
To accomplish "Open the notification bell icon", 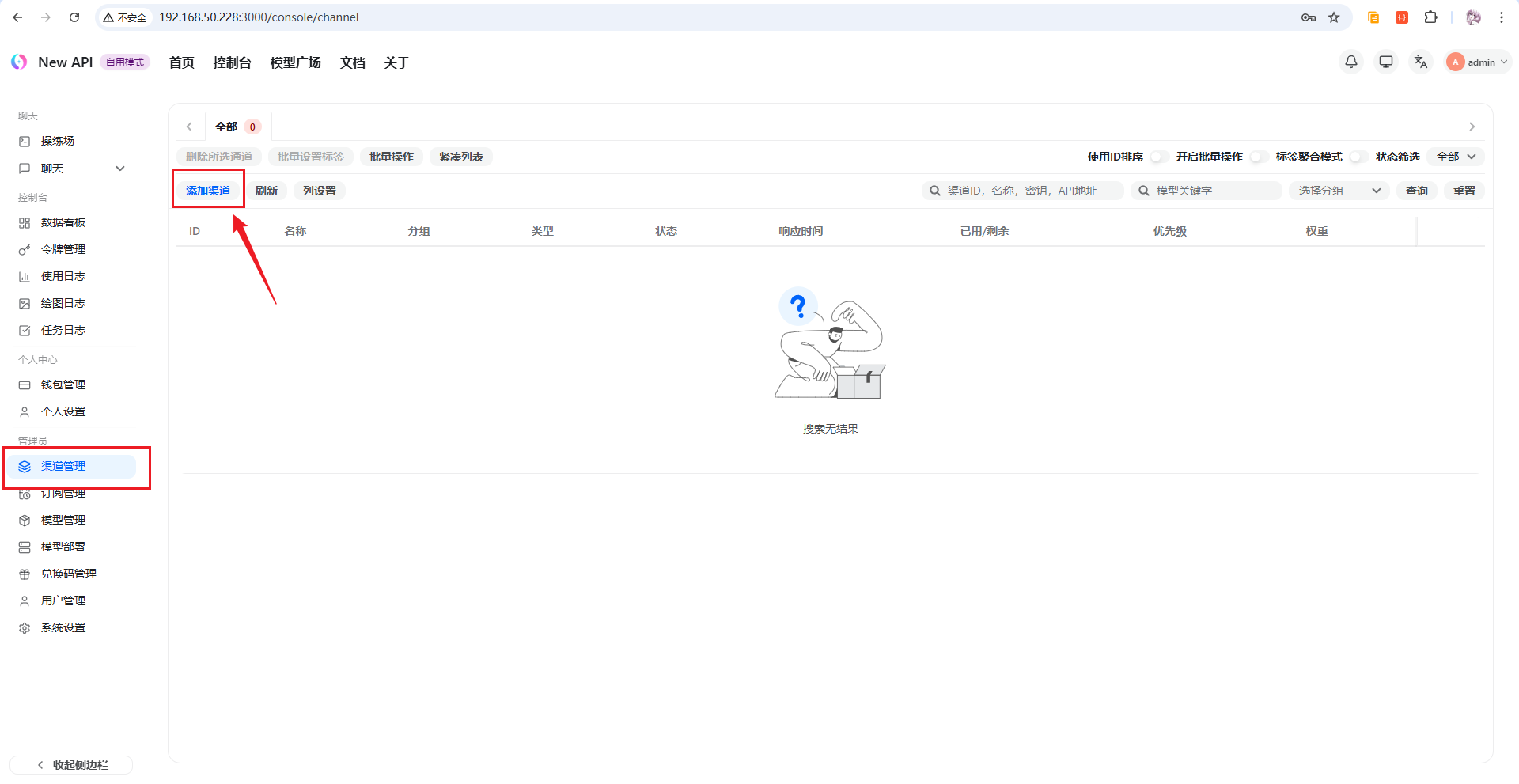I will click(x=1350, y=62).
